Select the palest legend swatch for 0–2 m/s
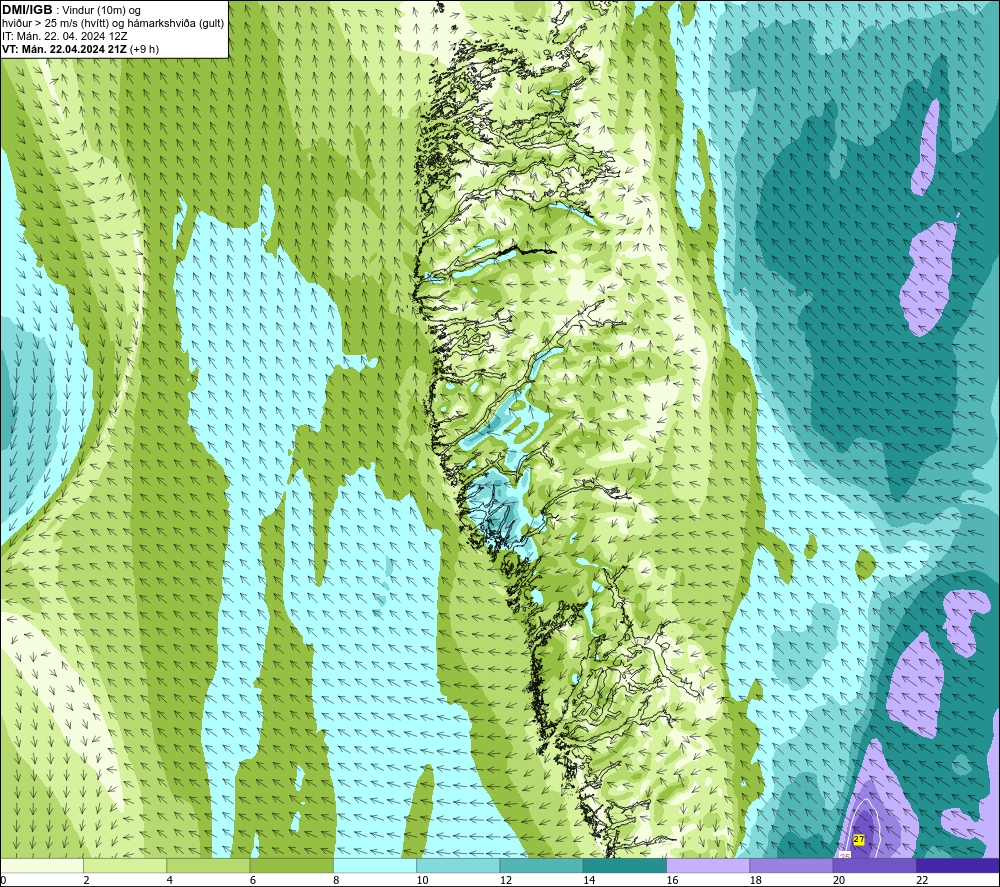Viewport: 1000px width, 887px height. [x=41, y=866]
